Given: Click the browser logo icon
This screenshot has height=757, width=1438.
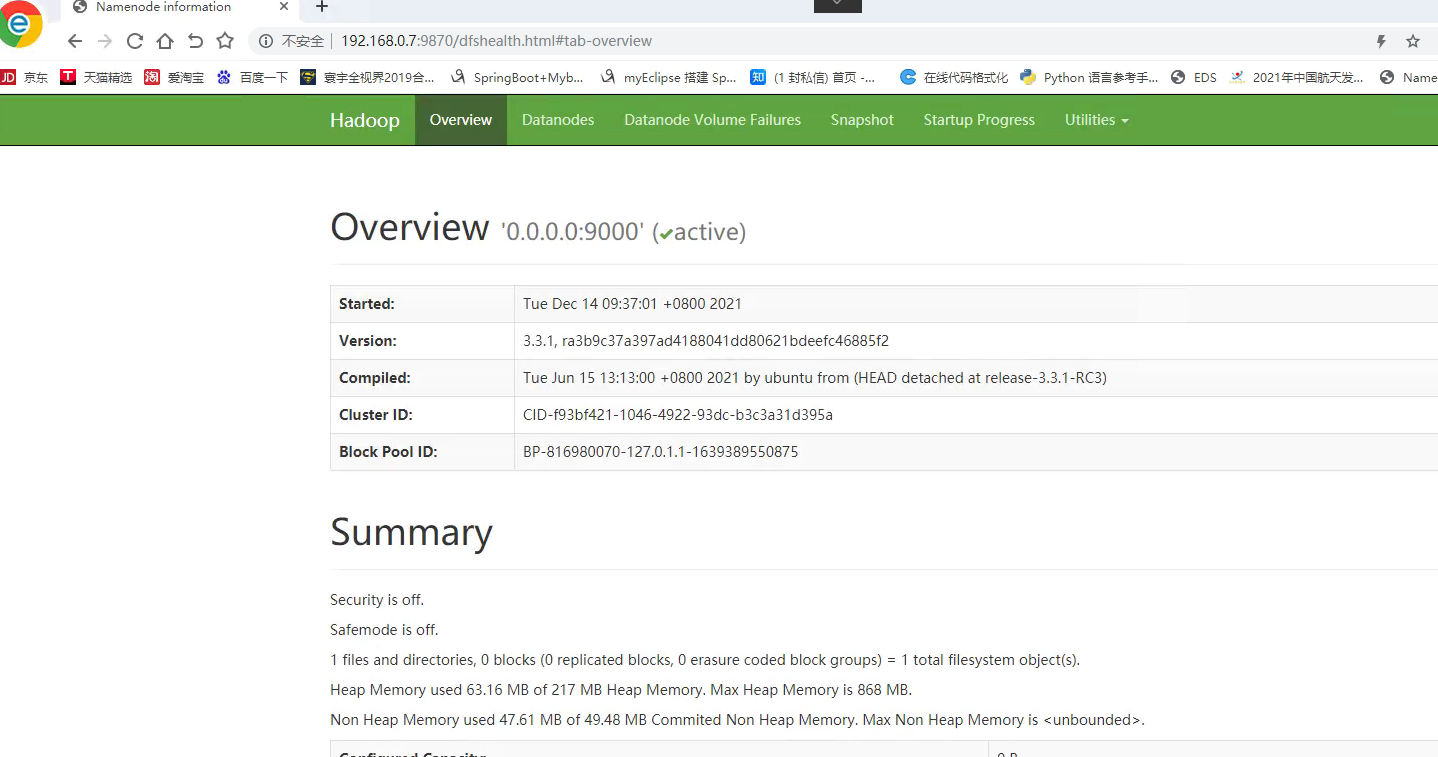Looking at the screenshot, I should pyautogui.click(x=21, y=24).
